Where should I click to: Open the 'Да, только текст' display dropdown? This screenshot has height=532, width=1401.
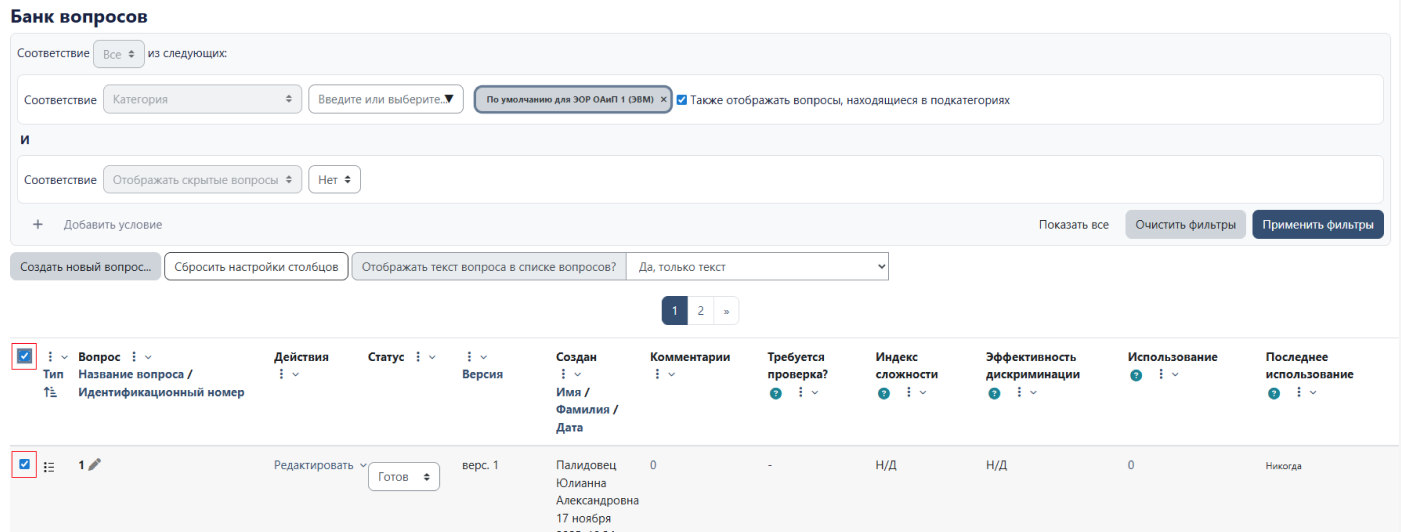click(757, 267)
